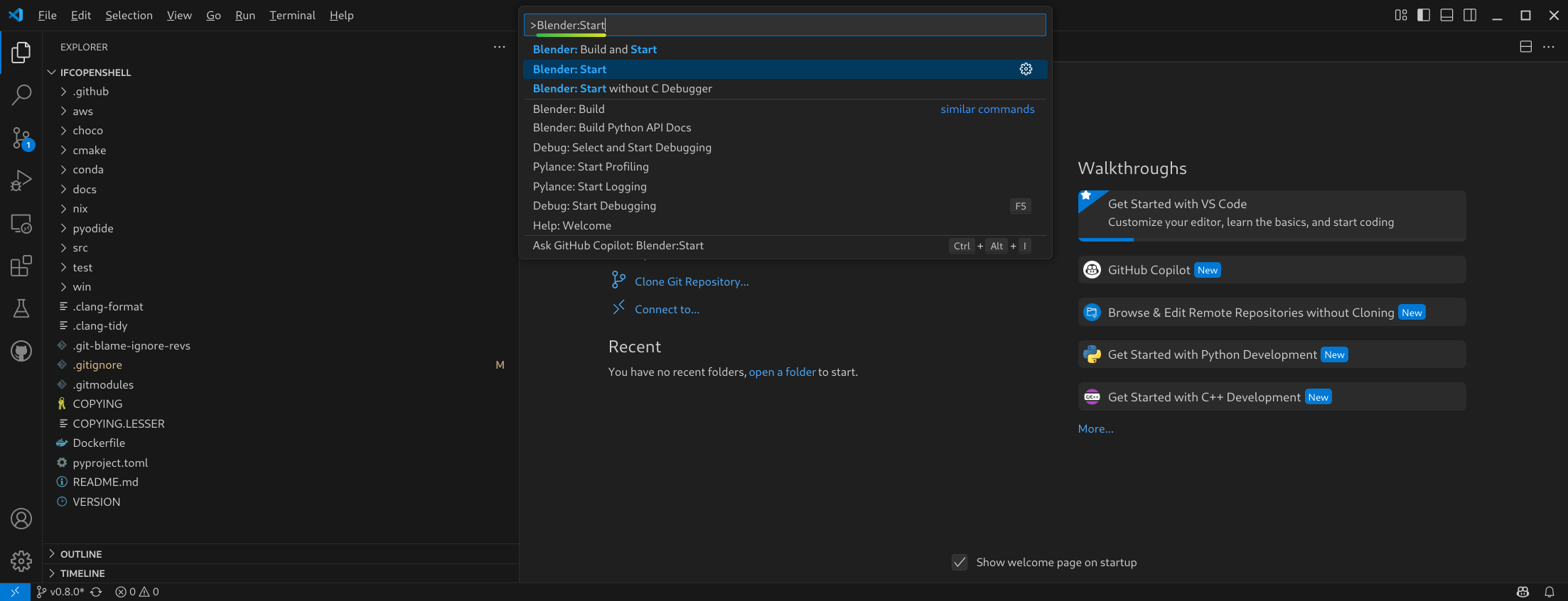Open the VERSION file
The image size is (1568, 601).
[x=96, y=502]
